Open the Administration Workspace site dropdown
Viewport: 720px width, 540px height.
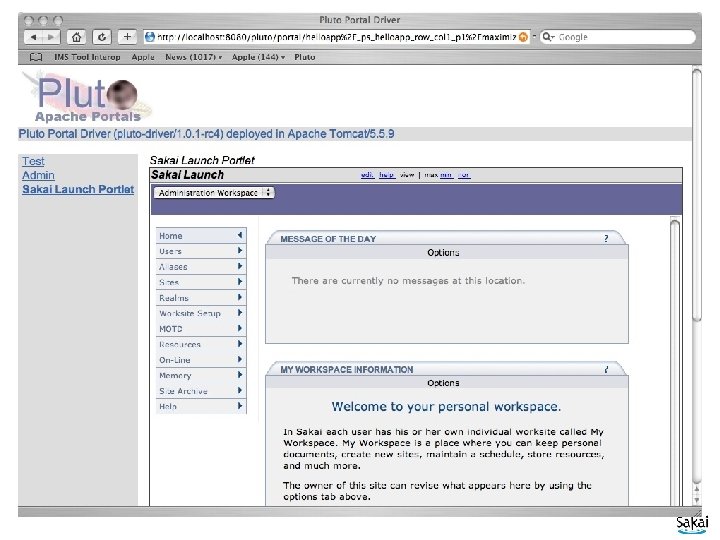pos(214,193)
